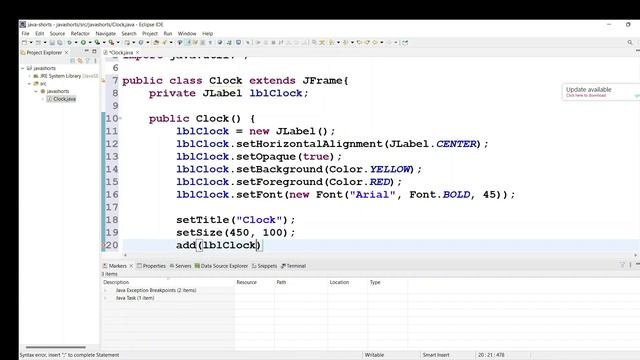Click the New file toolbar icon

[x=24, y=42]
